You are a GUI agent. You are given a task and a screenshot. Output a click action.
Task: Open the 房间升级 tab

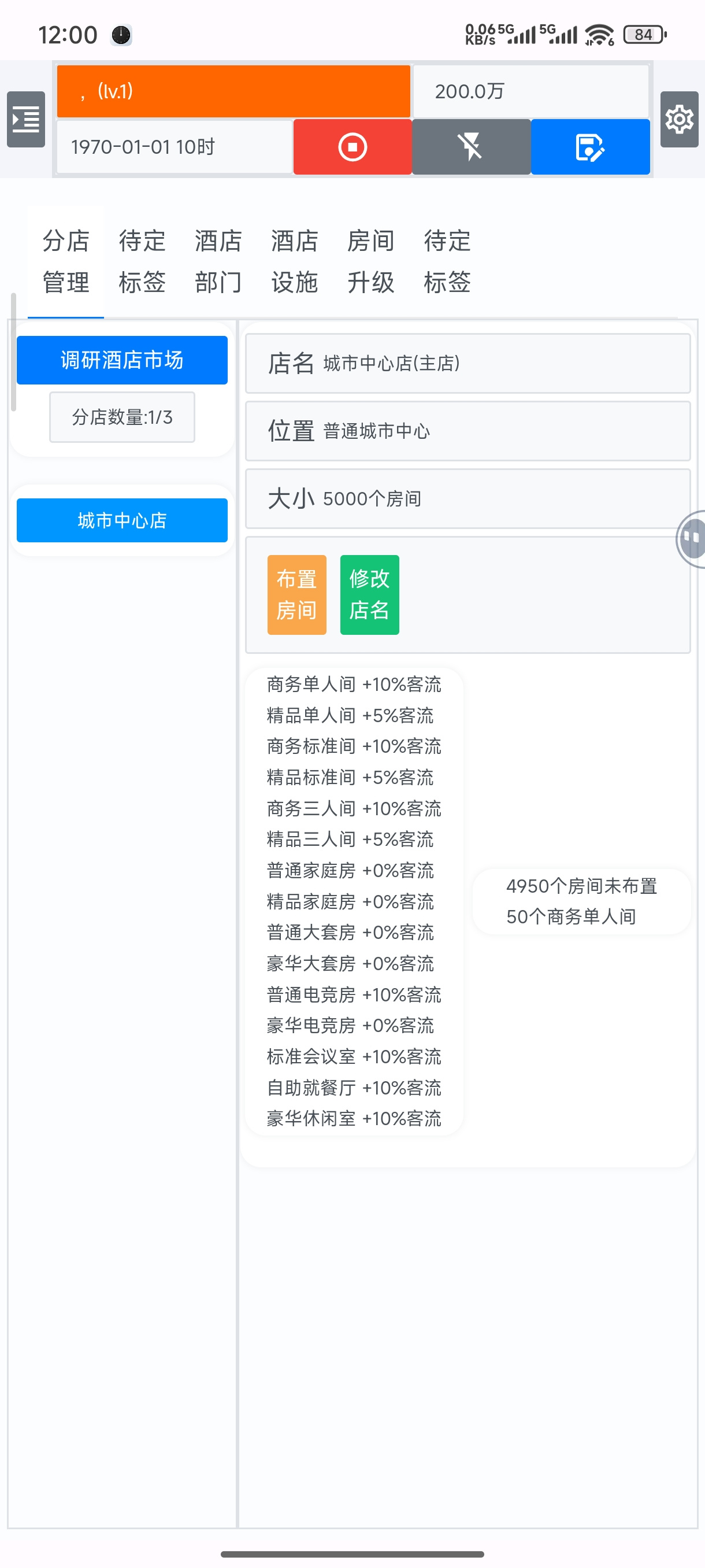tap(371, 262)
